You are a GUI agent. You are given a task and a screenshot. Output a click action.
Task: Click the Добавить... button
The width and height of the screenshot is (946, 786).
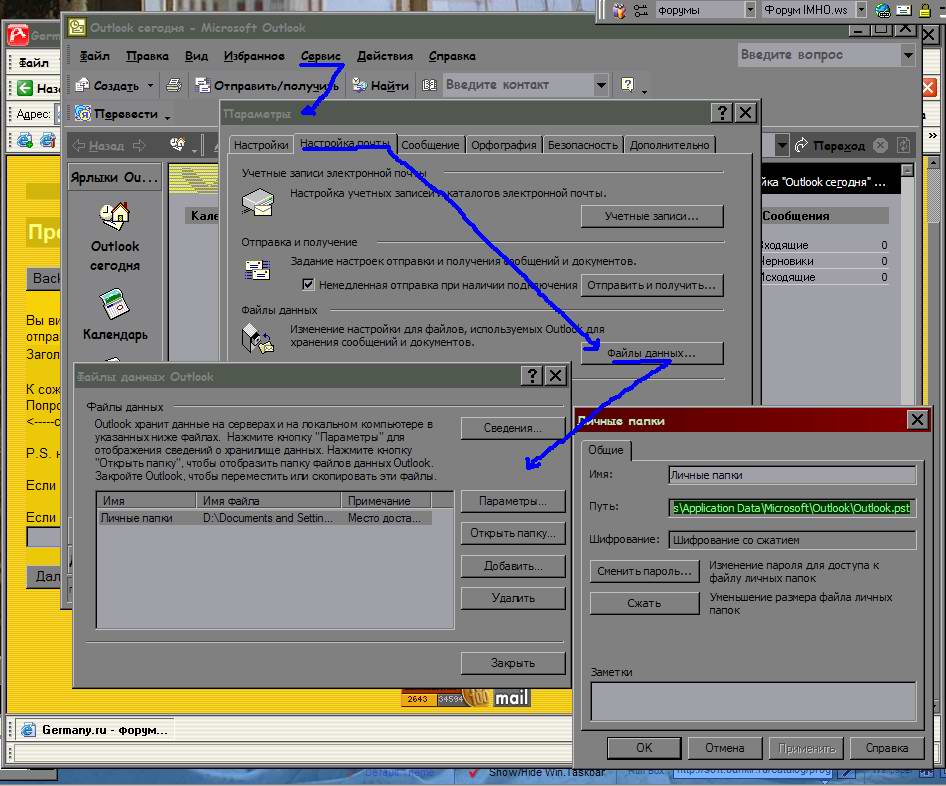(x=513, y=566)
